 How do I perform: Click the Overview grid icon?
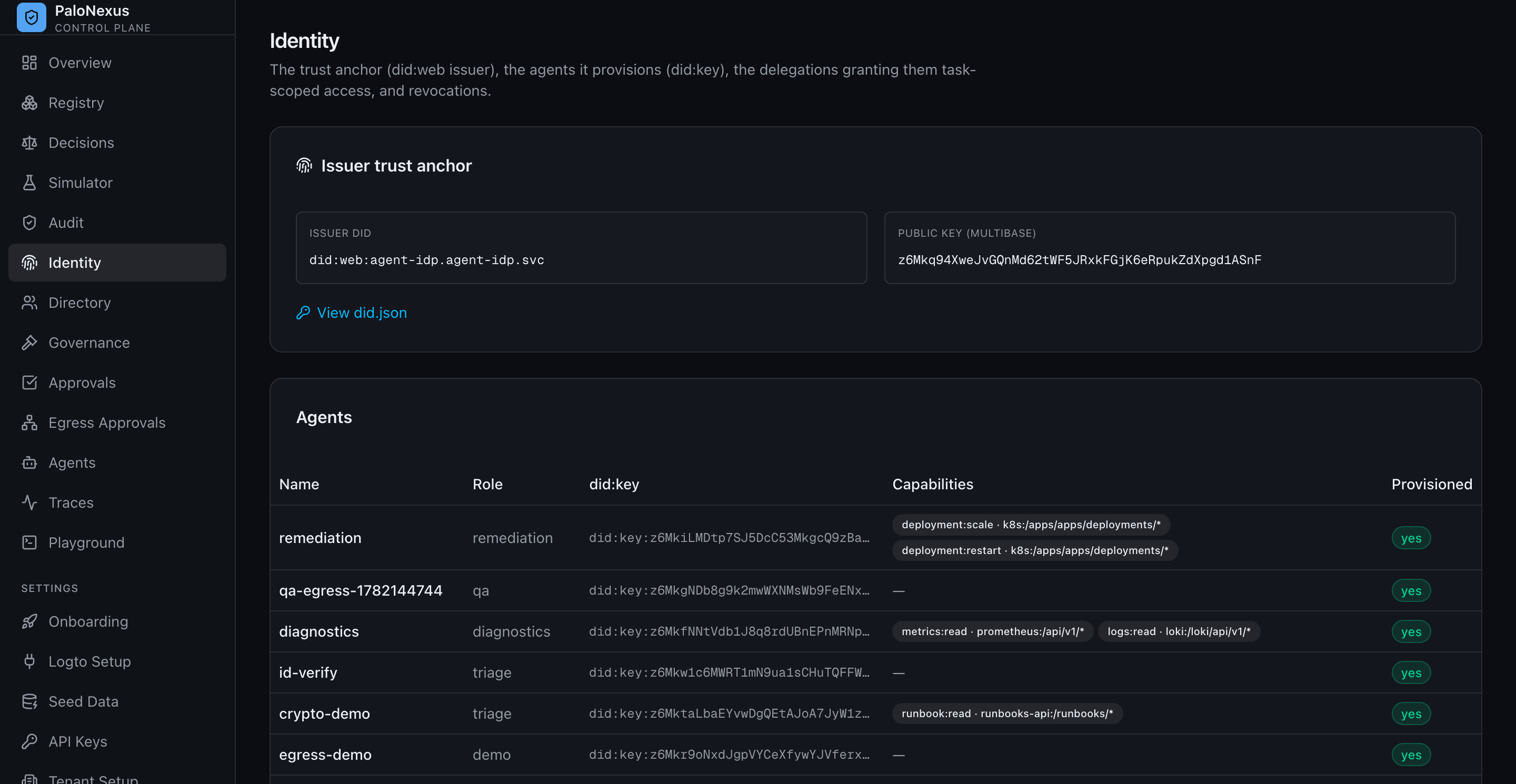pyautogui.click(x=29, y=63)
